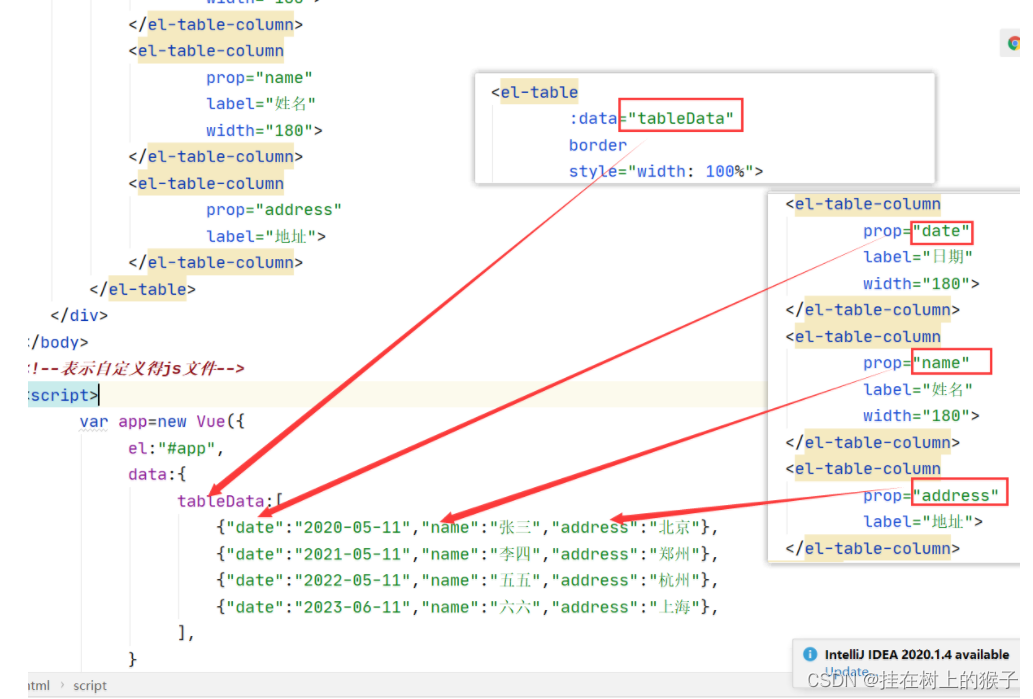The width and height of the screenshot is (1033, 699).
Task: Click the data row with date 2020-05-11
Action: tap(467, 527)
